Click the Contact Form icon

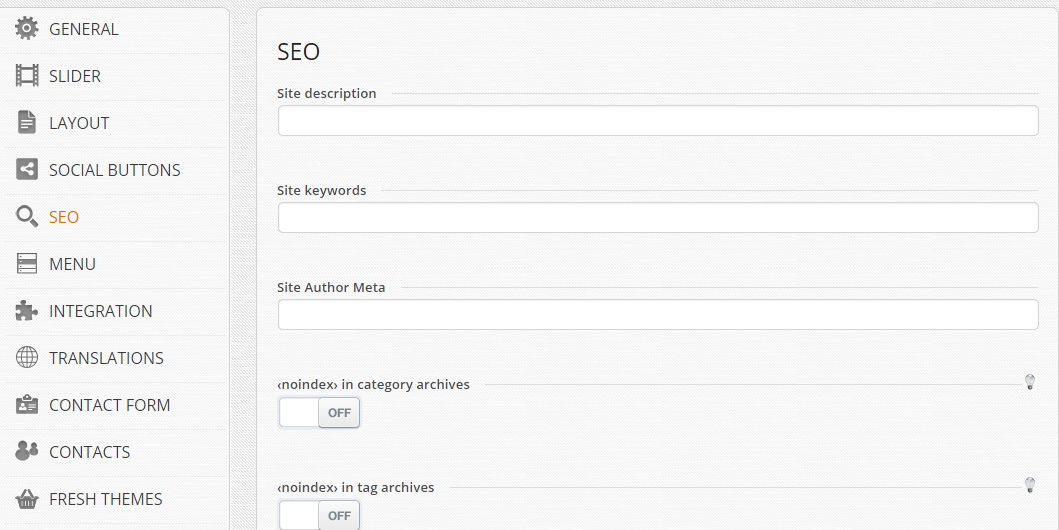pyautogui.click(x=27, y=405)
